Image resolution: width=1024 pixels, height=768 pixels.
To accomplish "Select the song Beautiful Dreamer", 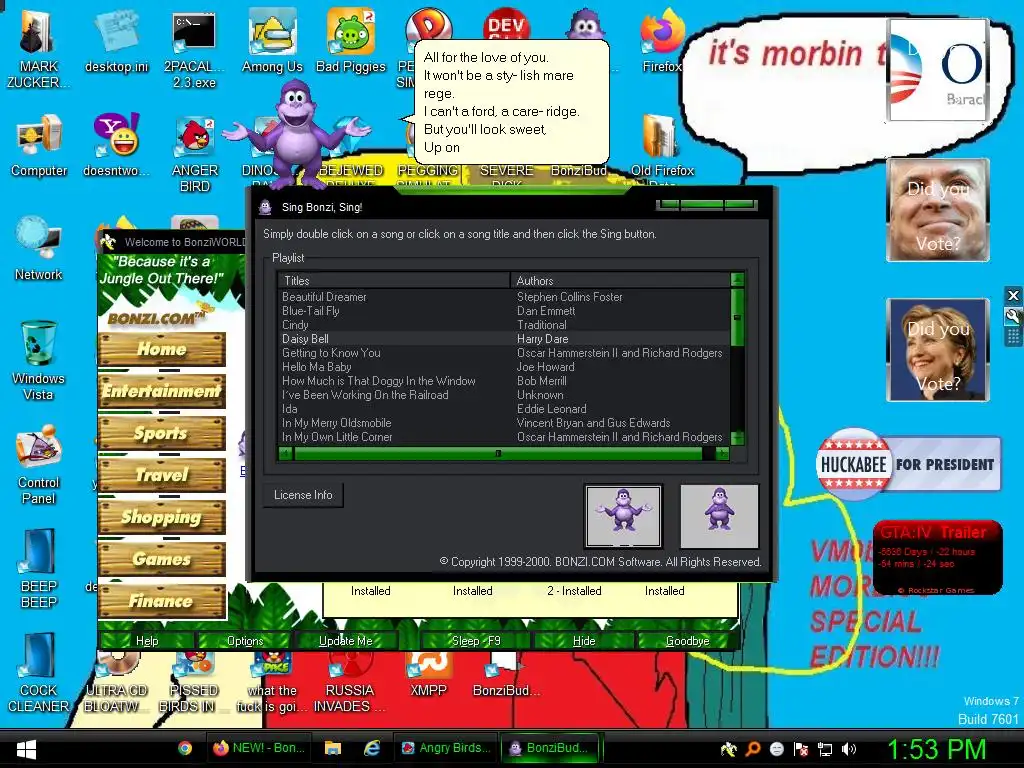I will click(x=504, y=296).
